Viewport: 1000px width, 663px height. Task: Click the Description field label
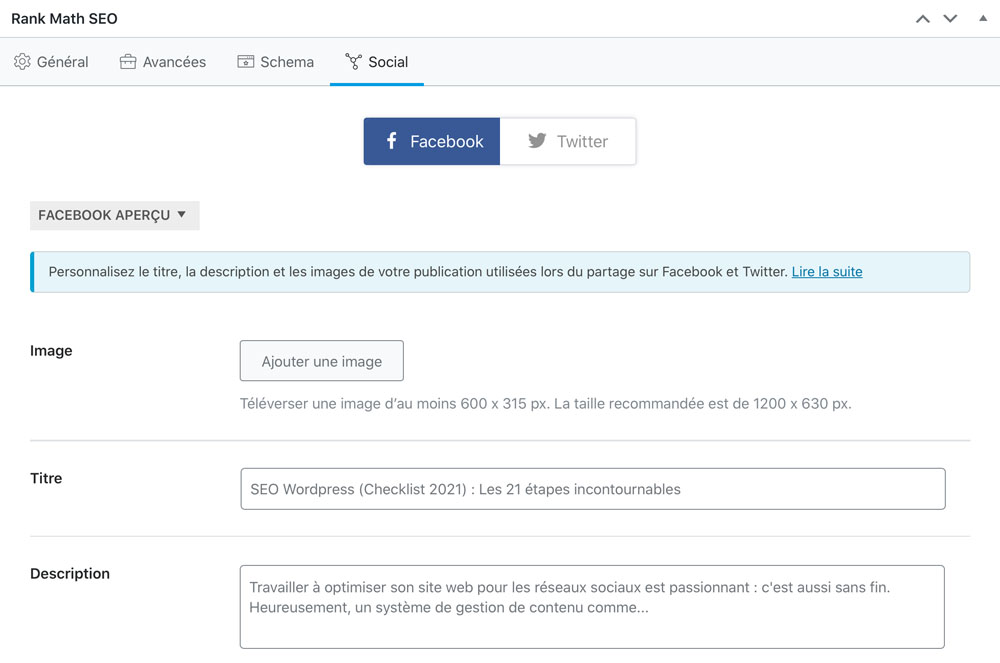pyautogui.click(x=70, y=574)
